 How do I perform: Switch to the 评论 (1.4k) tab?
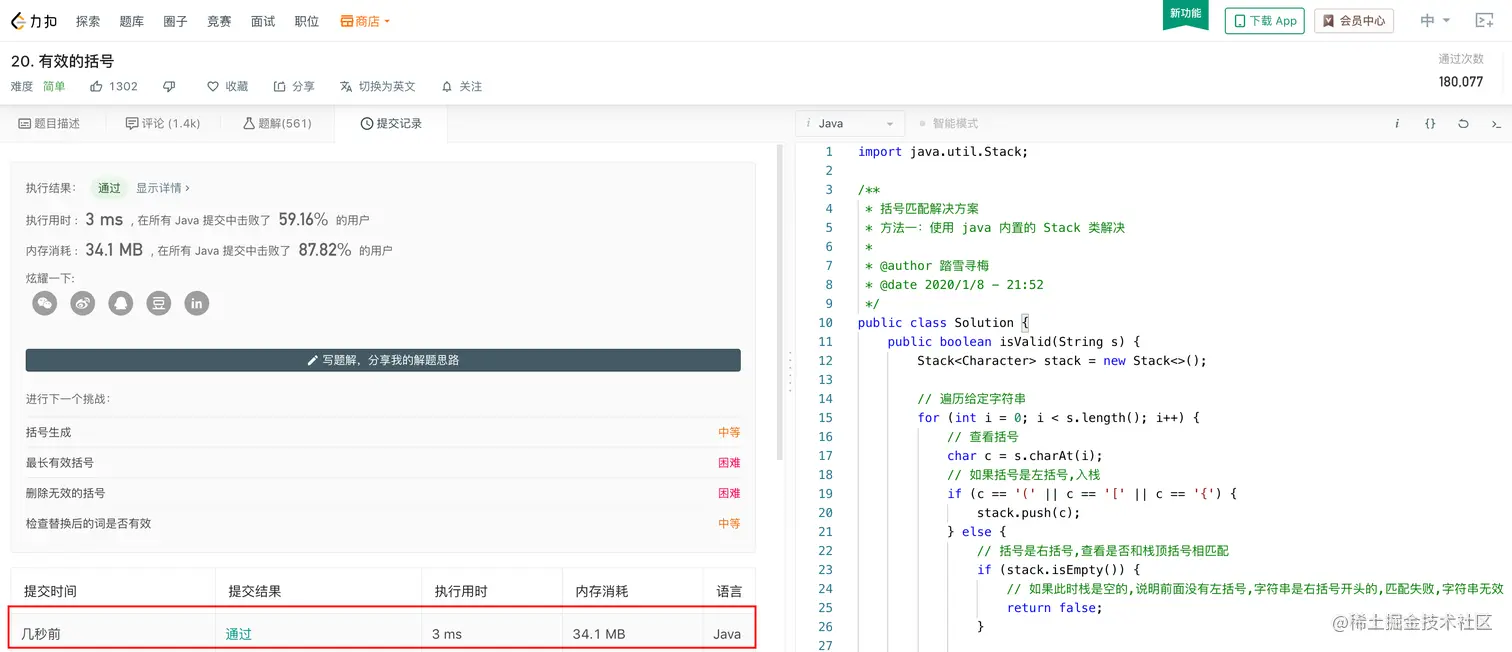coord(163,124)
